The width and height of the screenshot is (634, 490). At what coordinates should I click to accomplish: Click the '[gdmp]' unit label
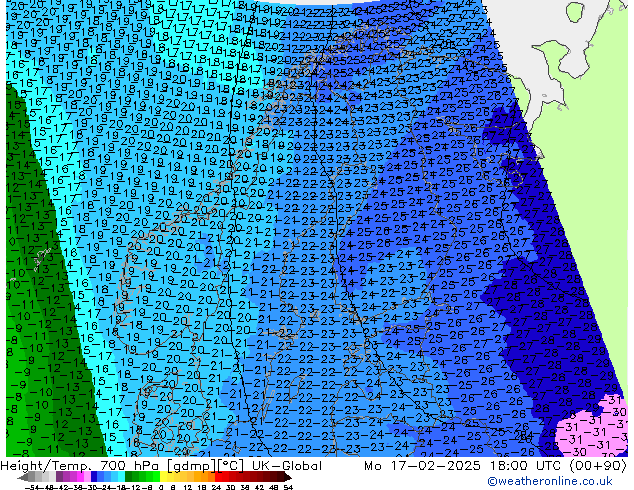pyautogui.click(x=189, y=466)
